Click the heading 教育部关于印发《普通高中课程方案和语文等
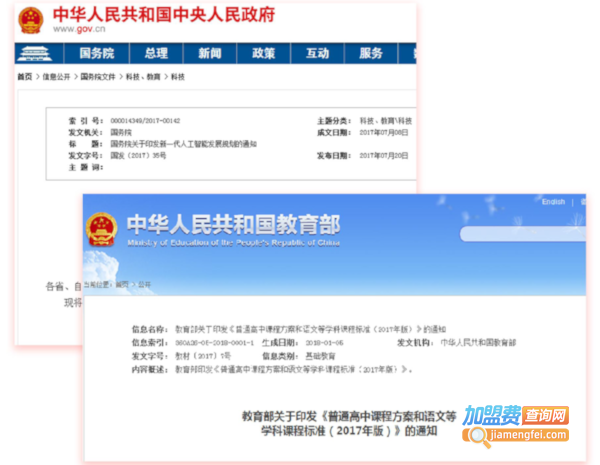 (349, 416)
